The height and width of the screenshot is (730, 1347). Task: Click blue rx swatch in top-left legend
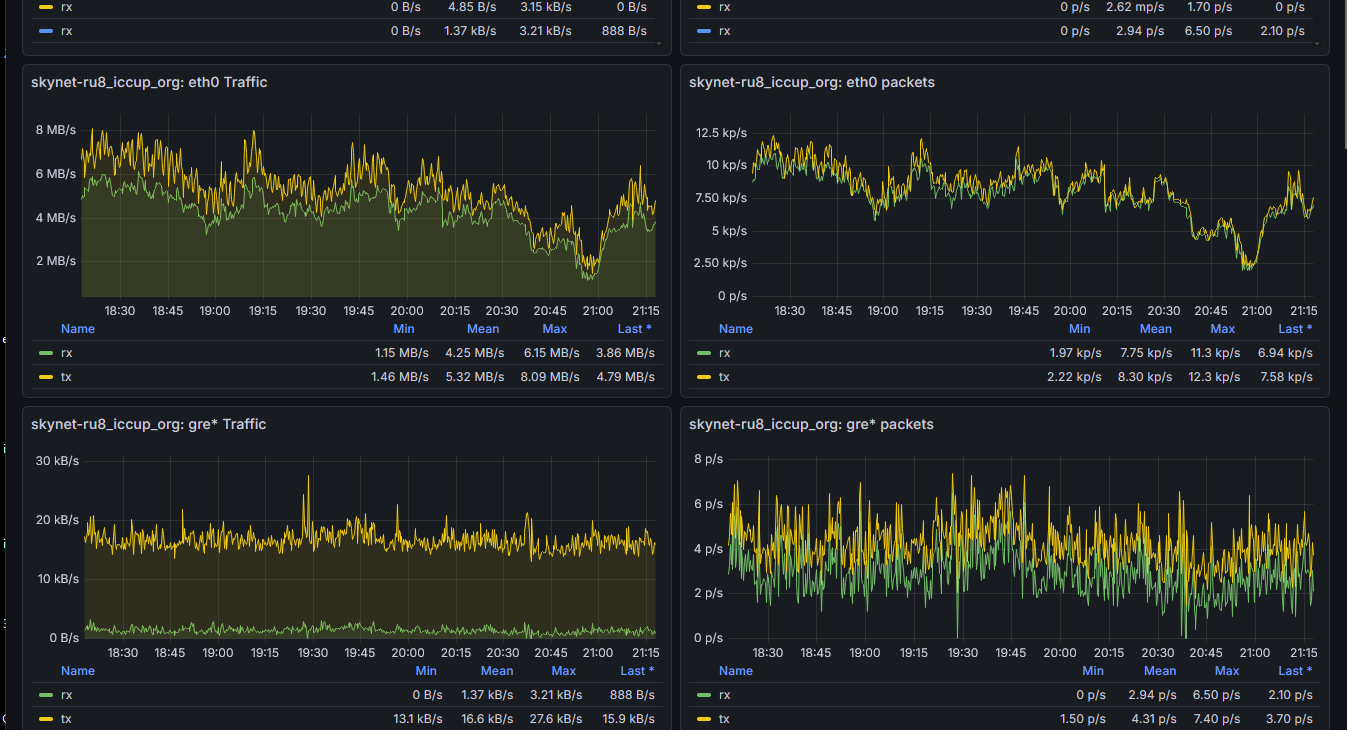tap(46, 31)
